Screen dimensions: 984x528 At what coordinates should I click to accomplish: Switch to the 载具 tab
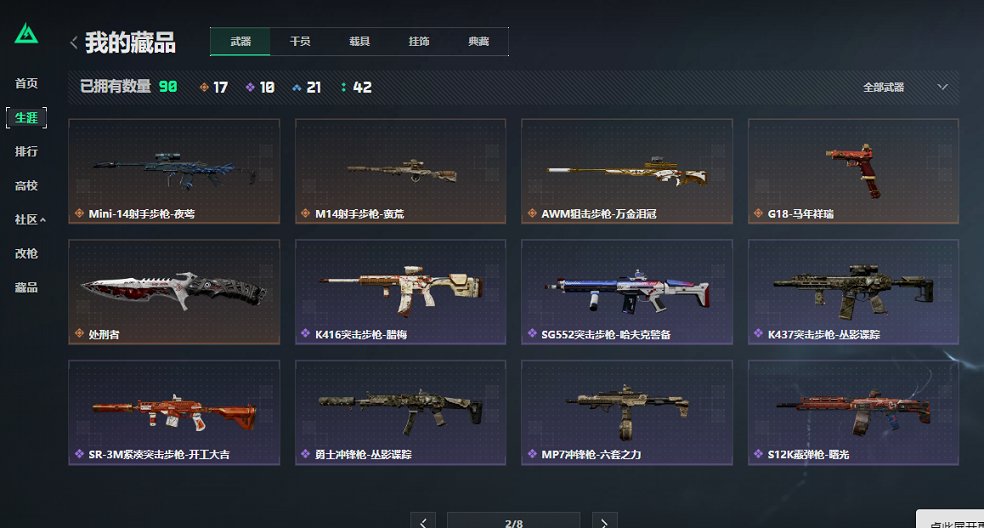coord(360,41)
